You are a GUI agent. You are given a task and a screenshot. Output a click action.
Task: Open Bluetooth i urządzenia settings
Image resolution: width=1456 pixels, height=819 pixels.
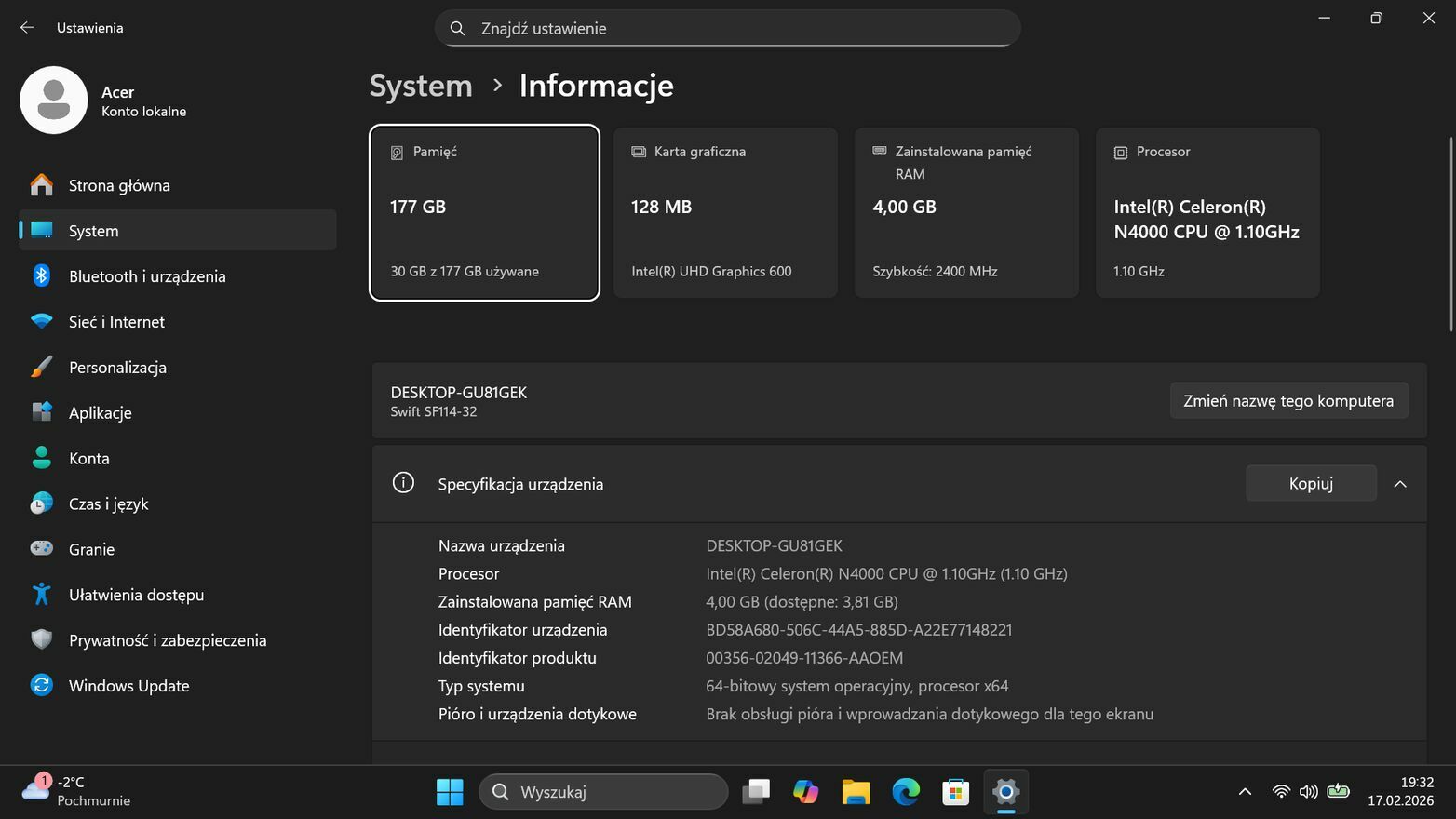[x=147, y=276]
